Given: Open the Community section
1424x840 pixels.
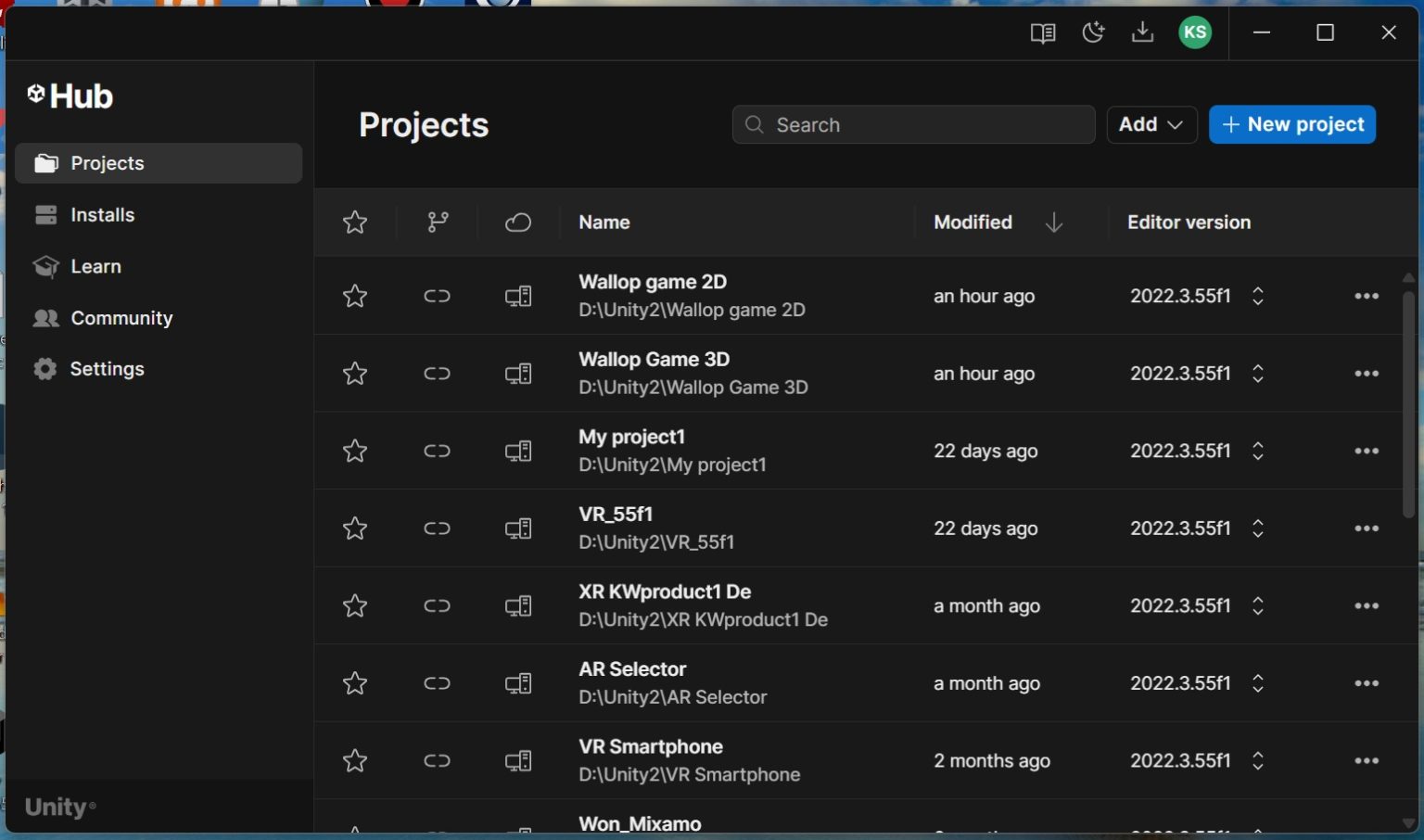Looking at the screenshot, I should 121,317.
